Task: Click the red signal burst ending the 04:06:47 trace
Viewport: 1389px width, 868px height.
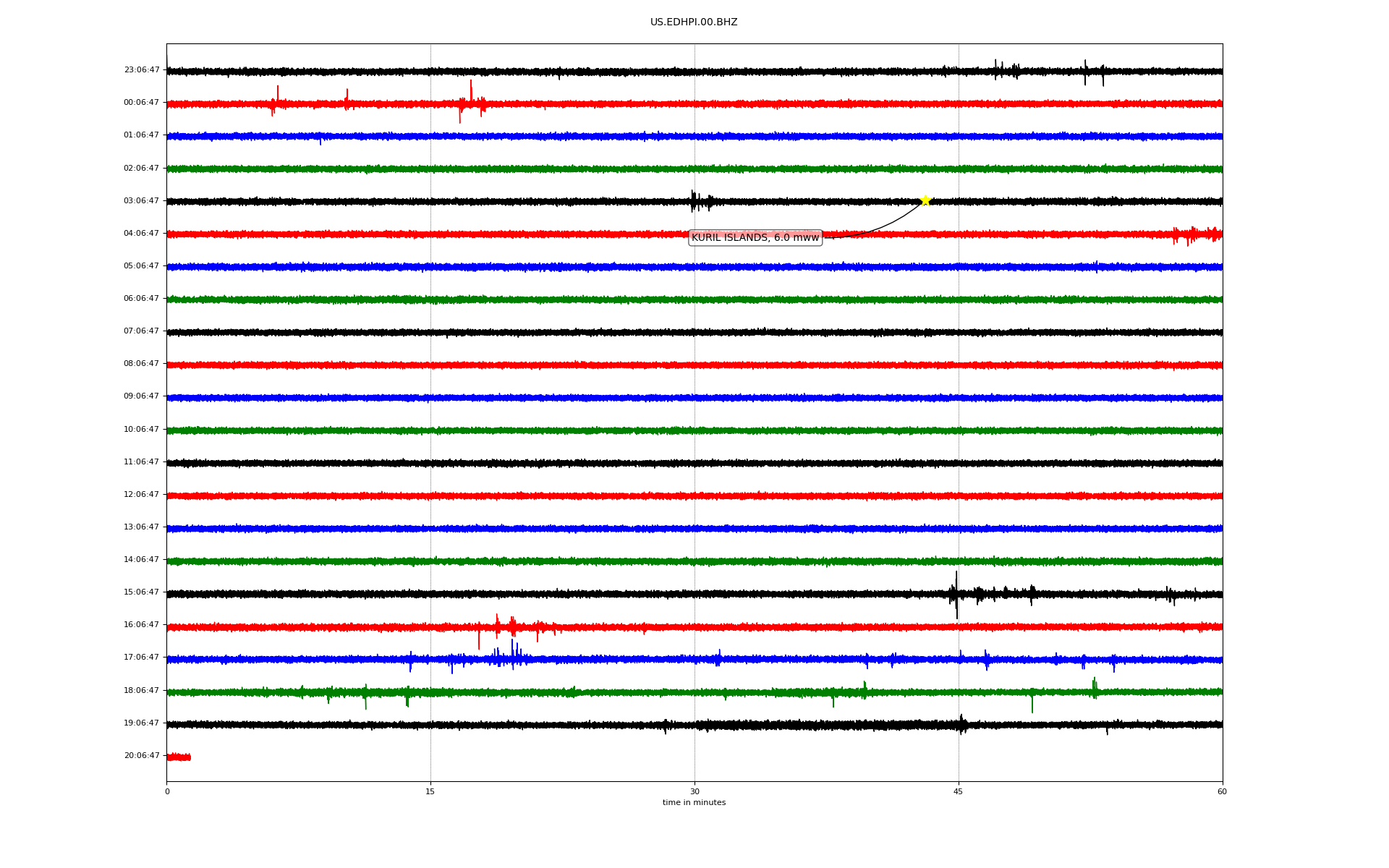Action: click(1197, 234)
